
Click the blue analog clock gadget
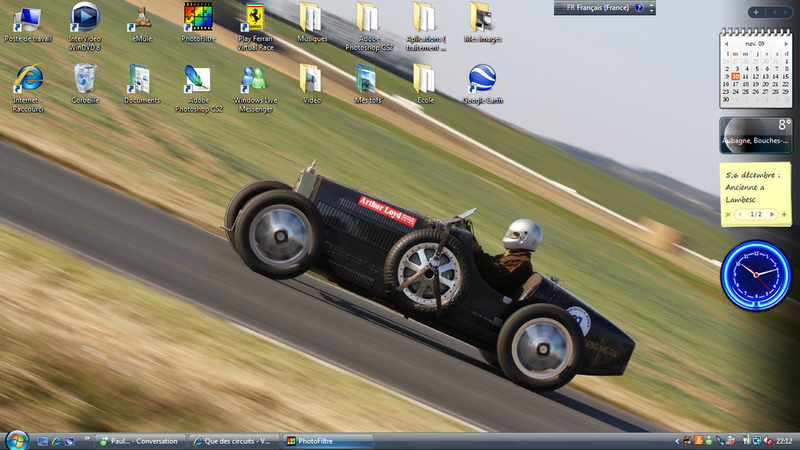756,276
